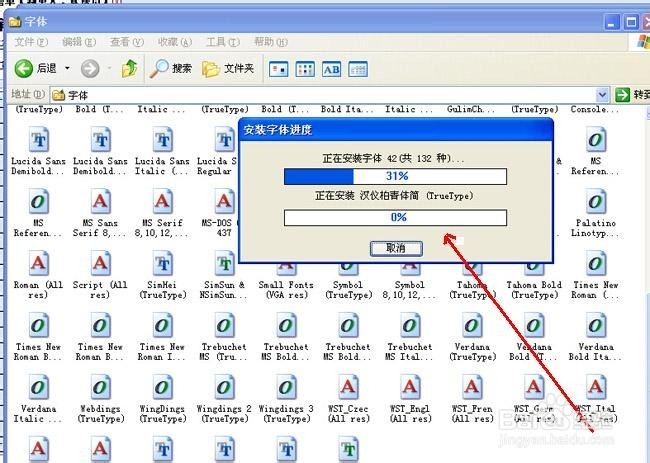Select MS Sans Serif 8,10,12 font icon
Viewport: 650px width, 463px height.
pos(100,202)
